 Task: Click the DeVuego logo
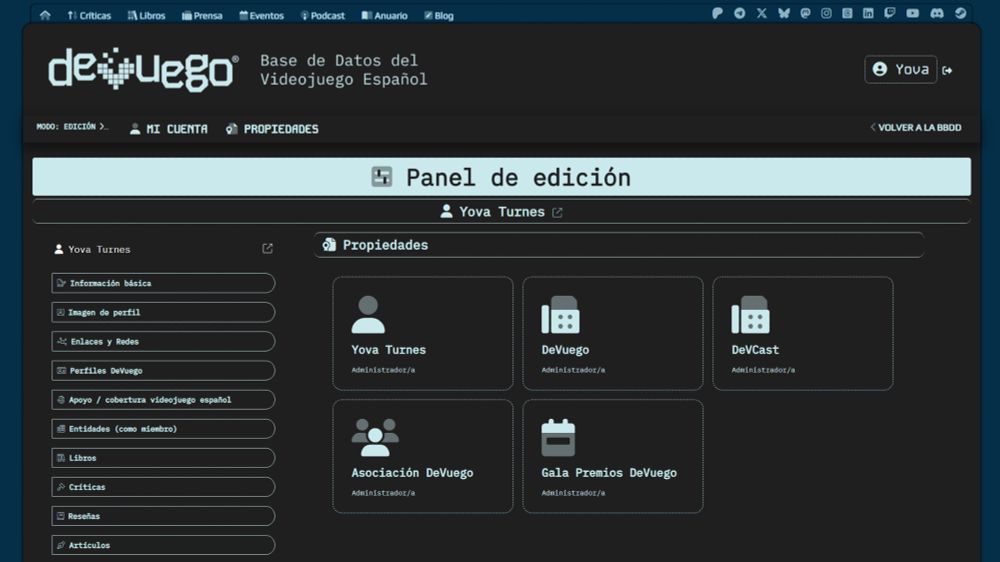tap(143, 69)
